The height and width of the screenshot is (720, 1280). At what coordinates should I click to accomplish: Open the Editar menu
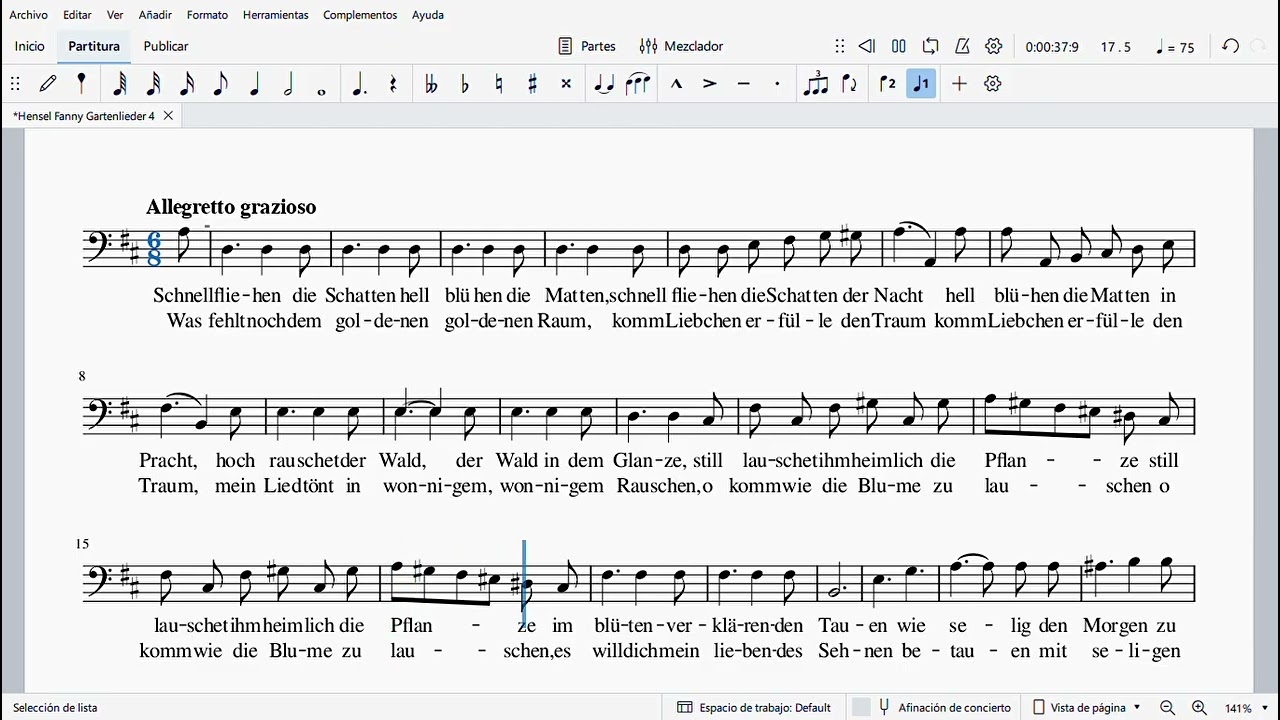pos(77,15)
